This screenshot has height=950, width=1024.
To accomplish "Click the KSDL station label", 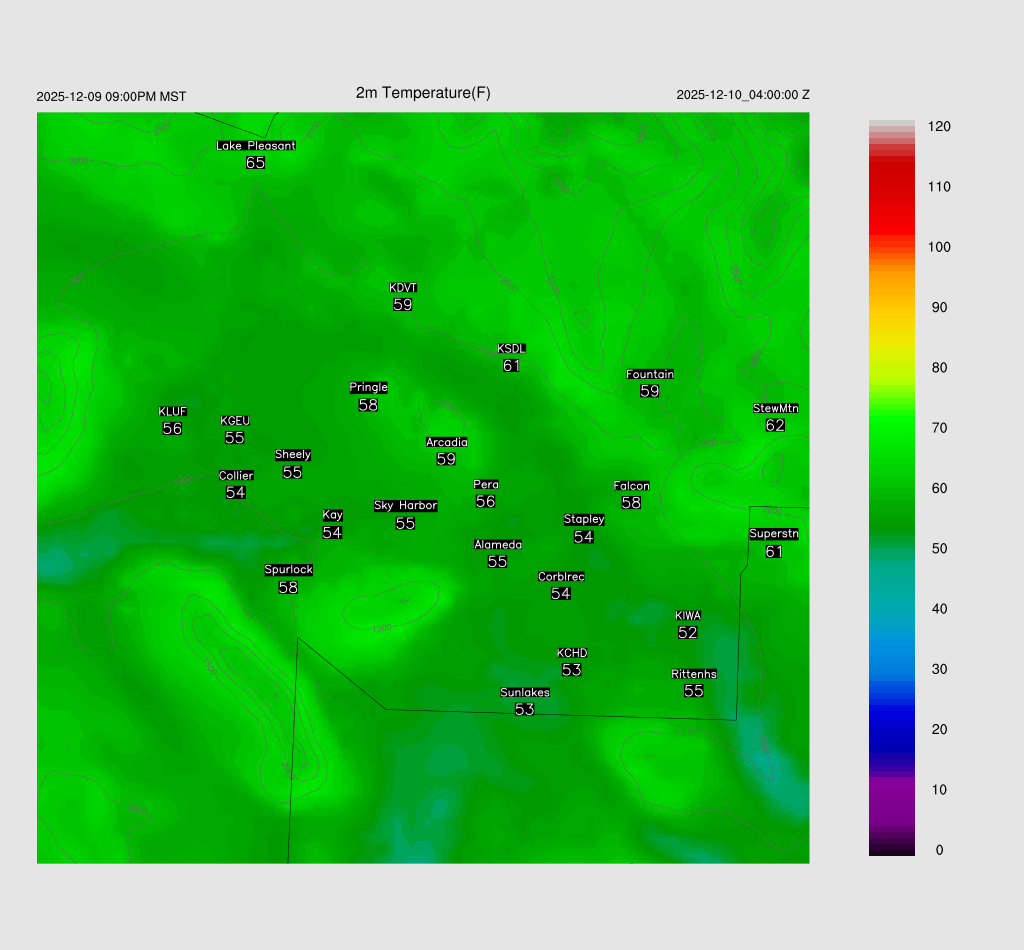I will 511,349.
